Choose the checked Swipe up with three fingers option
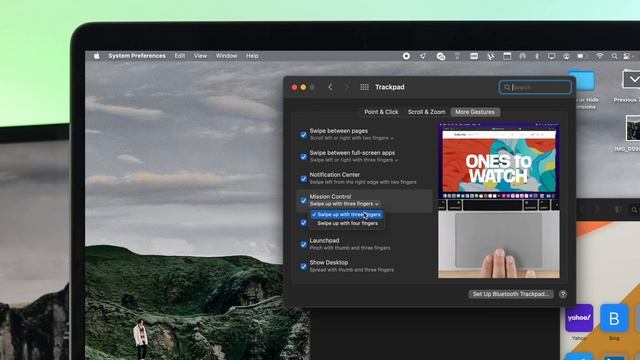 (x=347, y=214)
